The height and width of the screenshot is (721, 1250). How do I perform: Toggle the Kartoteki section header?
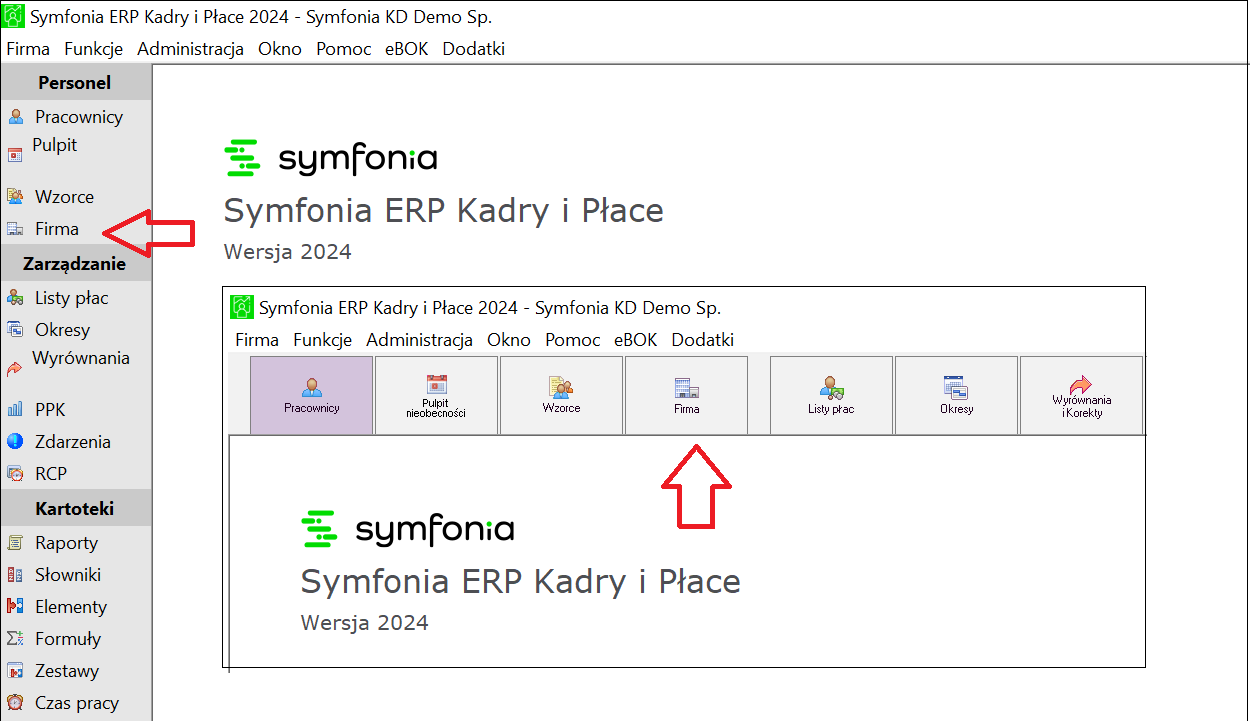coord(75,509)
